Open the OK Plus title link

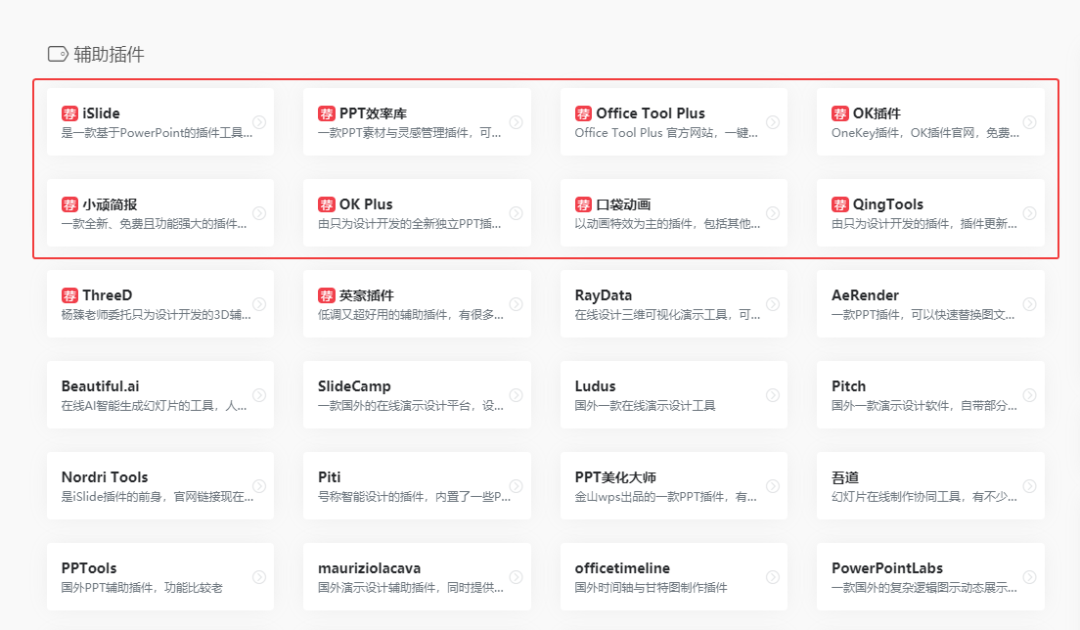coord(366,204)
